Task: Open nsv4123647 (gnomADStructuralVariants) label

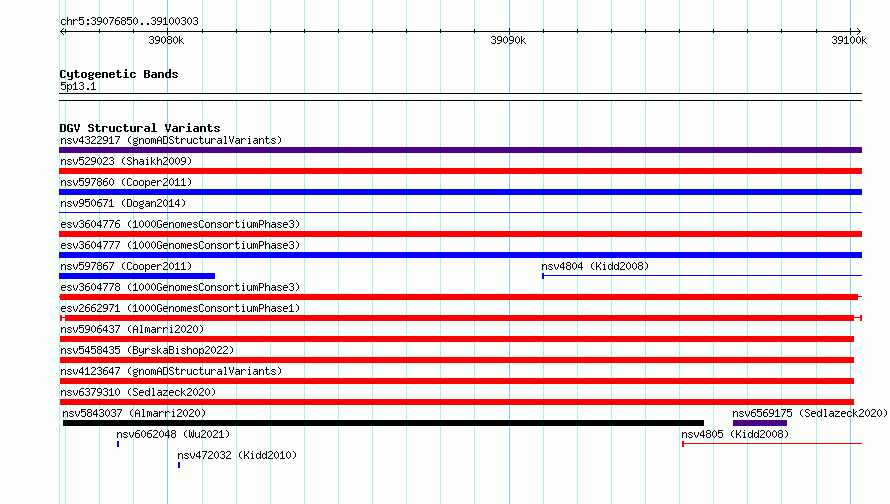Action: click(x=171, y=371)
